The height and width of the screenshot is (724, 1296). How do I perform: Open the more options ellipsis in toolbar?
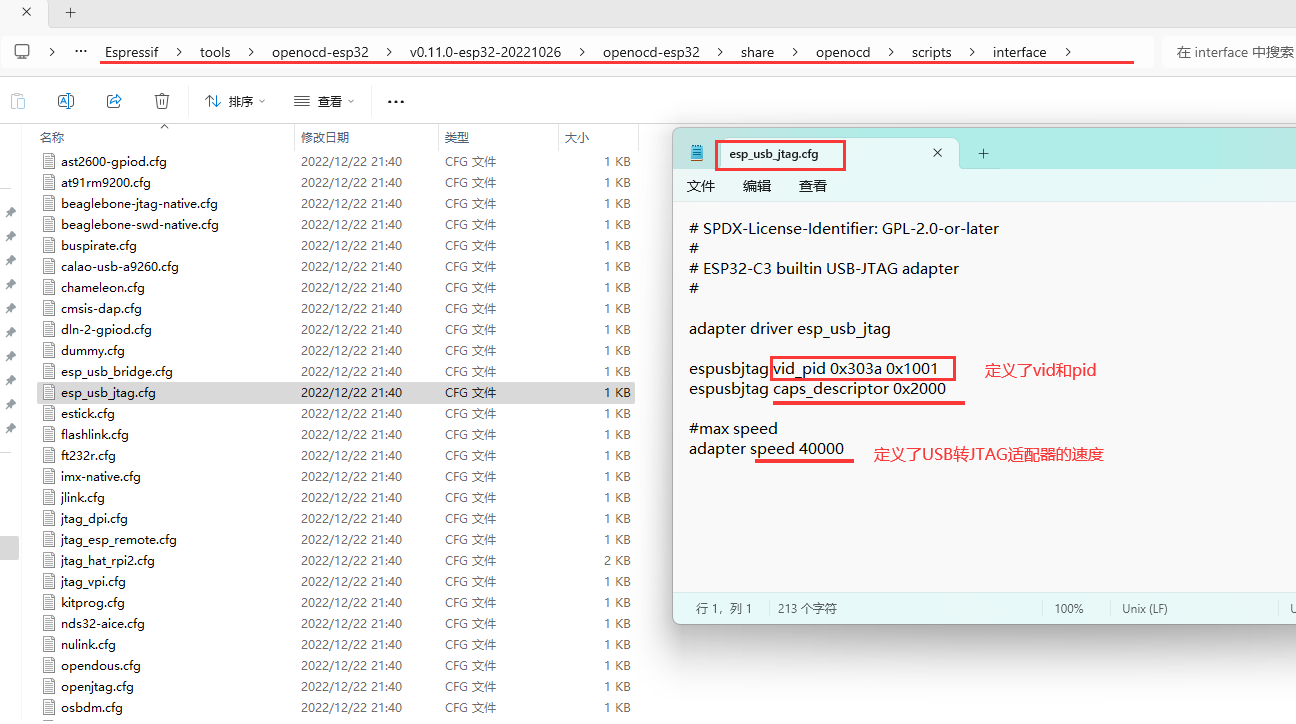tap(396, 101)
